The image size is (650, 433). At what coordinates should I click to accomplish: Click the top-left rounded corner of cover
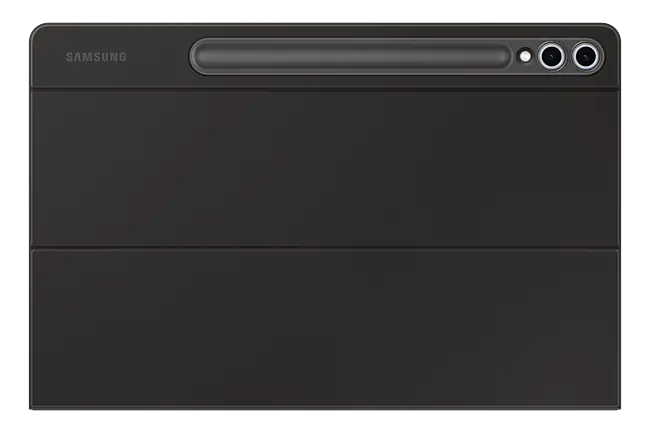click(x=37, y=31)
